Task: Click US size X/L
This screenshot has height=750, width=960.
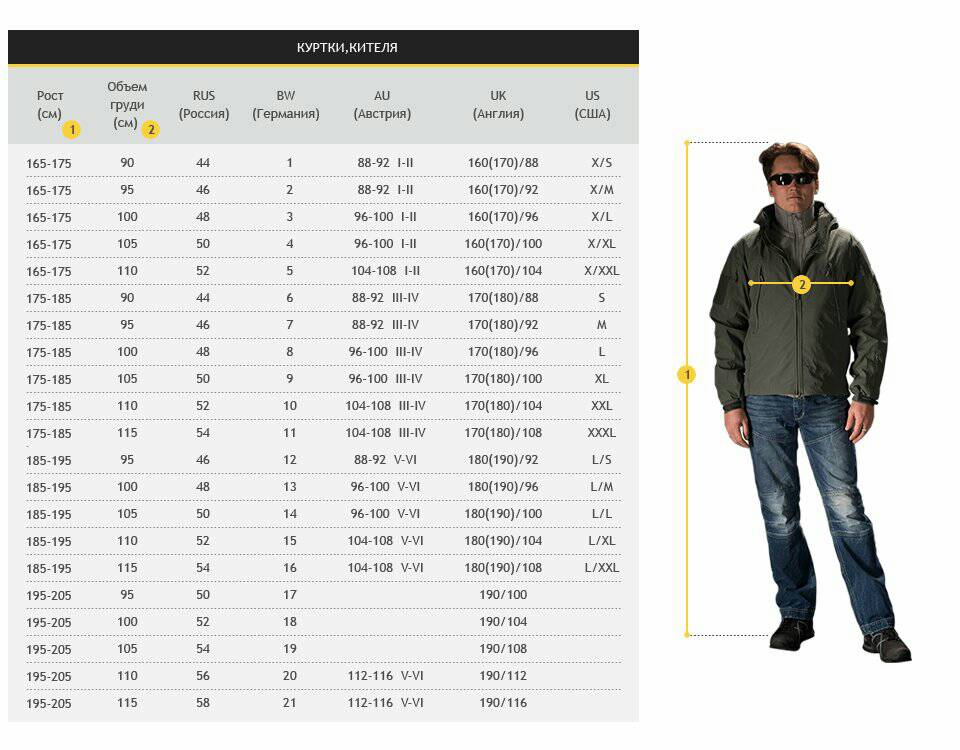Action: tap(601, 217)
